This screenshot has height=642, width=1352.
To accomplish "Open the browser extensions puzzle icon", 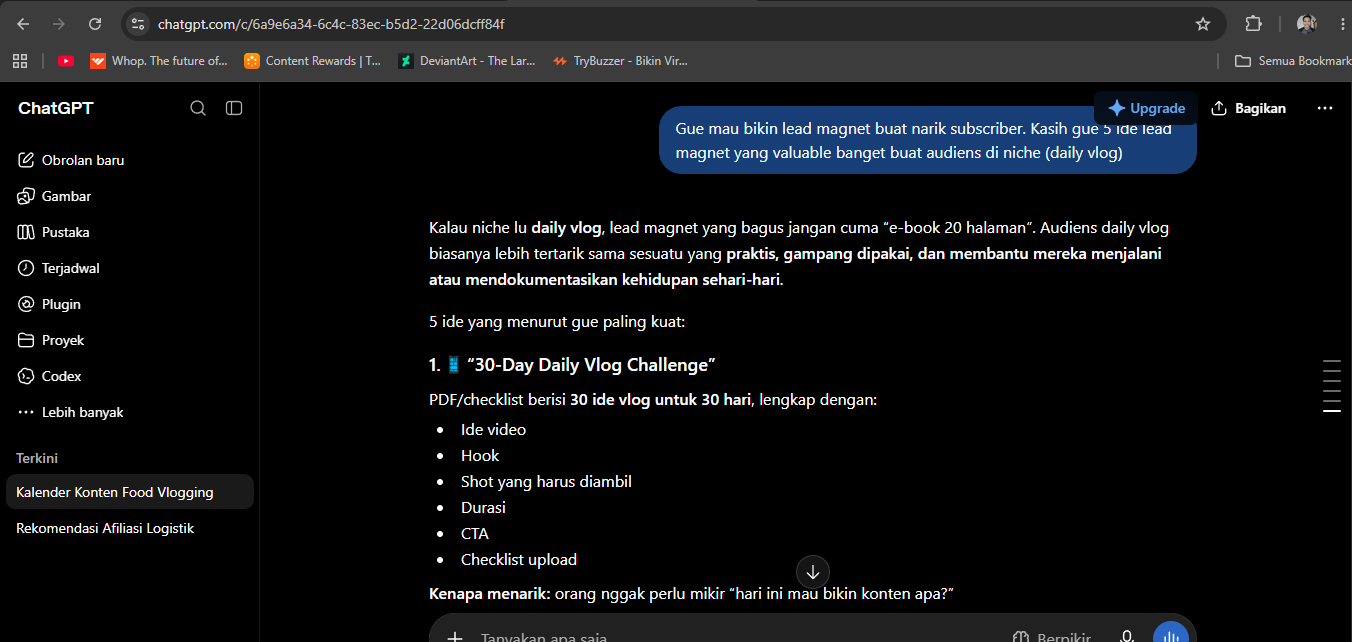I will pyautogui.click(x=1253, y=24).
